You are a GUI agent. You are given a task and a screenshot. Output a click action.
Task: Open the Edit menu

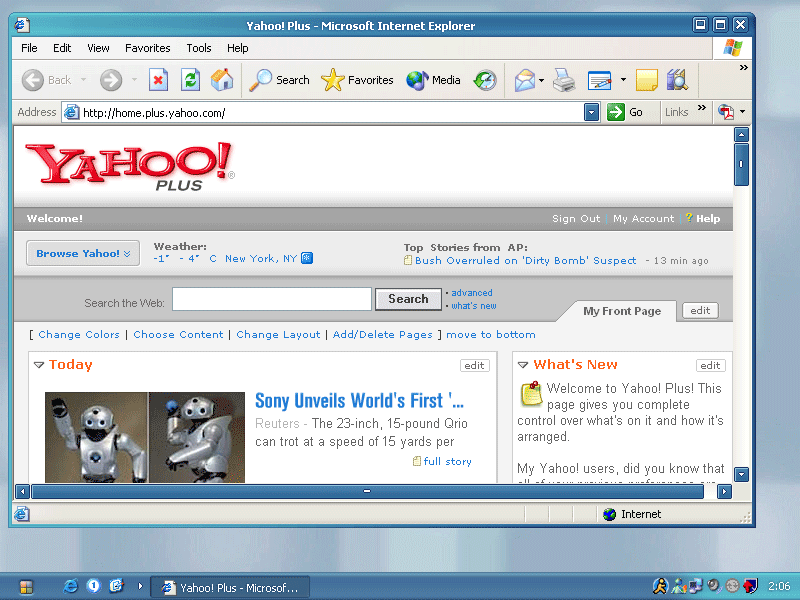62,48
